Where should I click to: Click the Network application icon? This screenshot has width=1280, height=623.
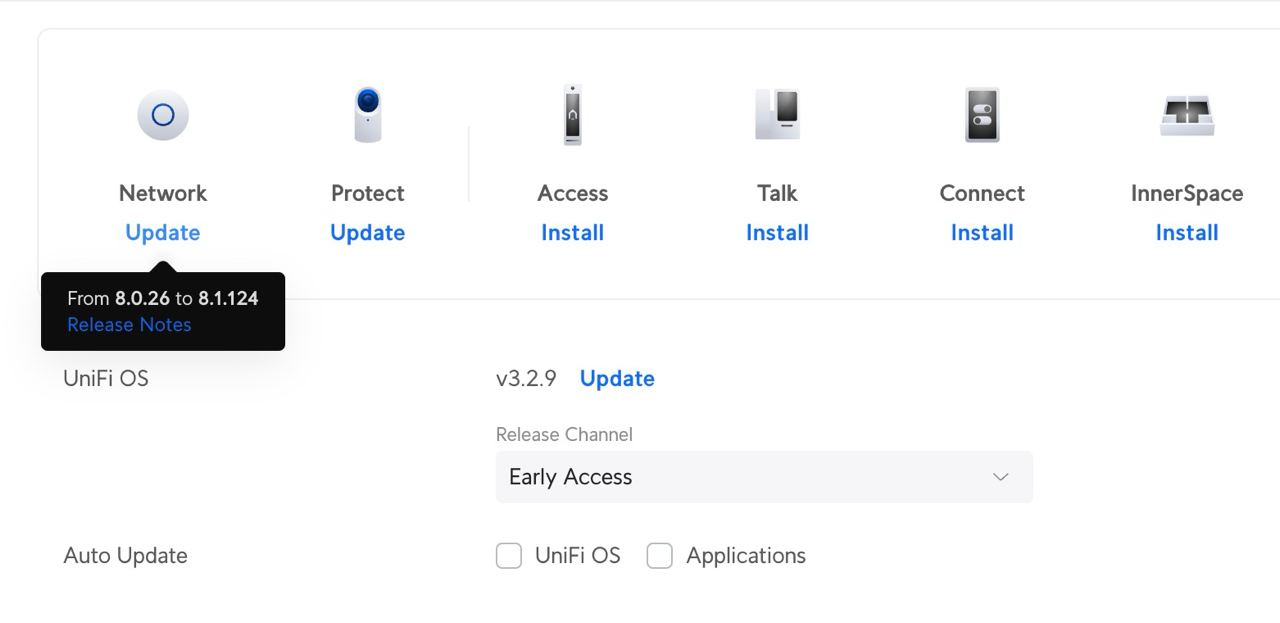(163, 115)
